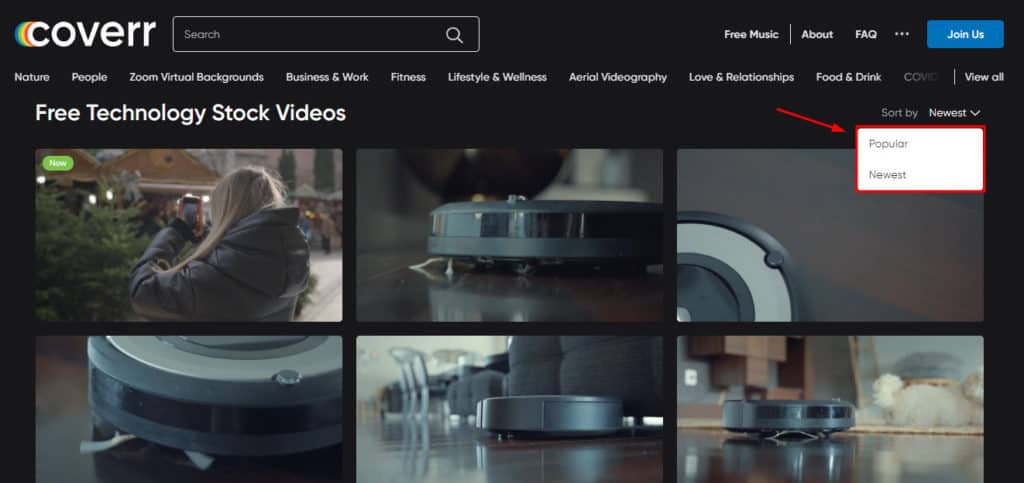Click the Join Us button
Screen dimensions: 1024x483
click(x=964, y=34)
